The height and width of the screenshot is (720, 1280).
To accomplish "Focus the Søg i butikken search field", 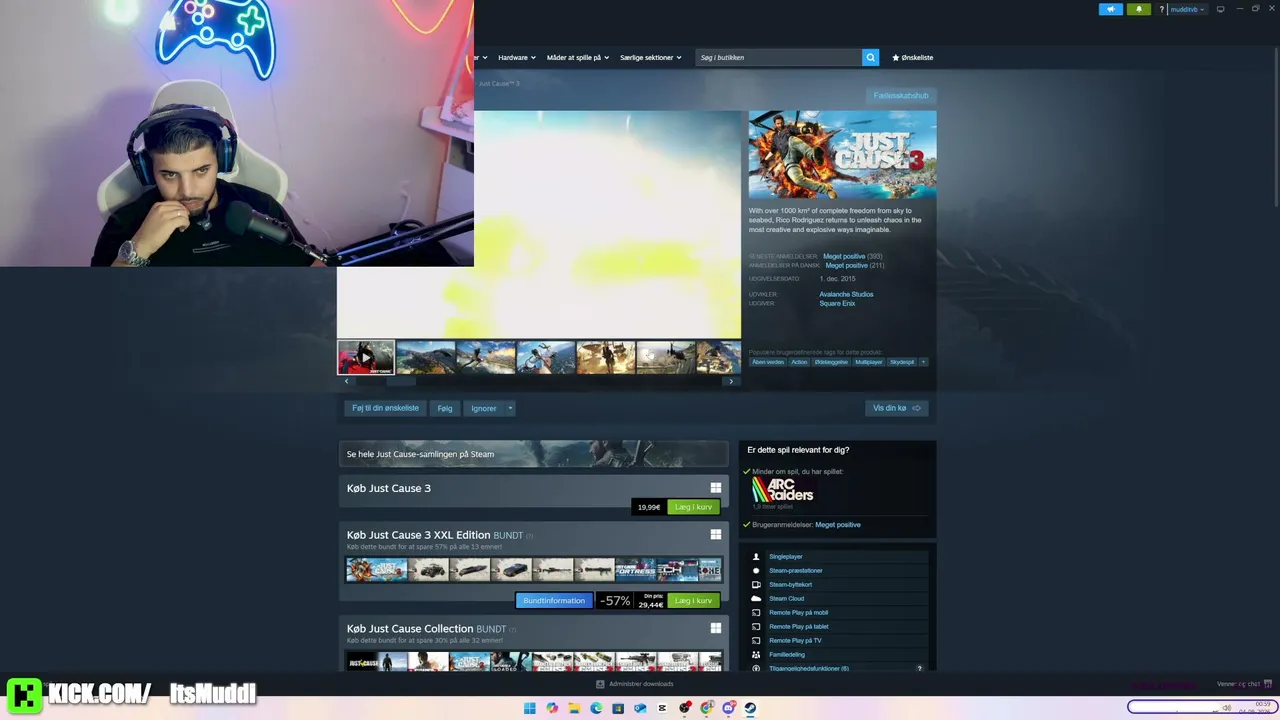I will coord(779,57).
